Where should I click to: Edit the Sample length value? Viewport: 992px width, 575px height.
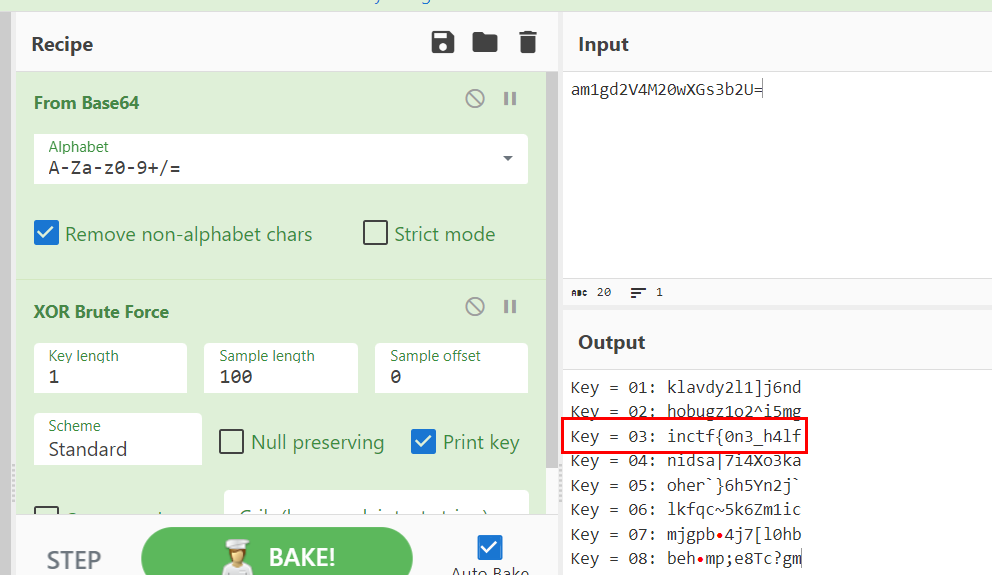coord(281,368)
